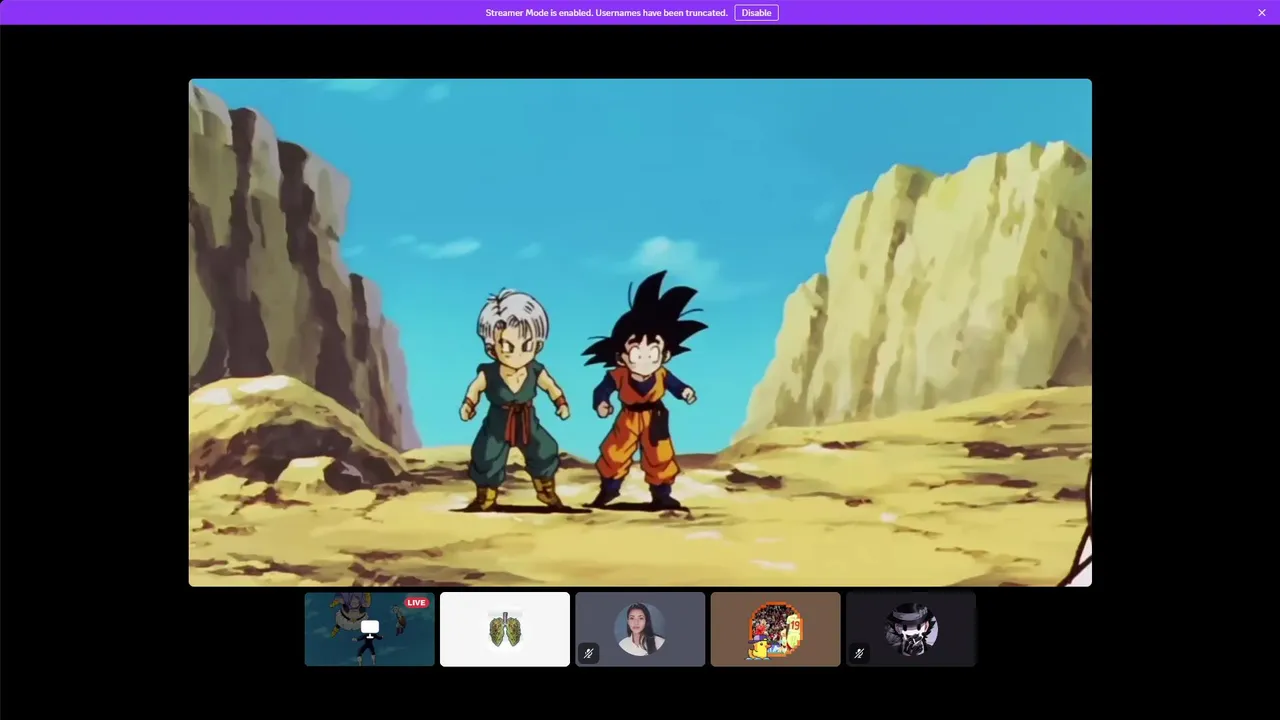Click the red LIVE badge
Viewport: 1280px width, 720px height.
pos(416,602)
